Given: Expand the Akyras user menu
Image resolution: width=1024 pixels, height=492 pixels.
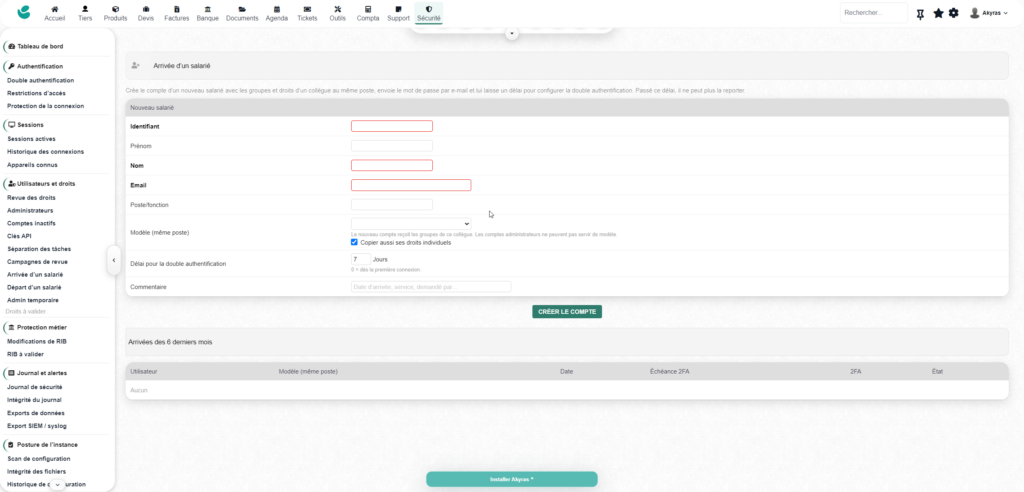Looking at the screenshot, I should (x=989, y=13).
